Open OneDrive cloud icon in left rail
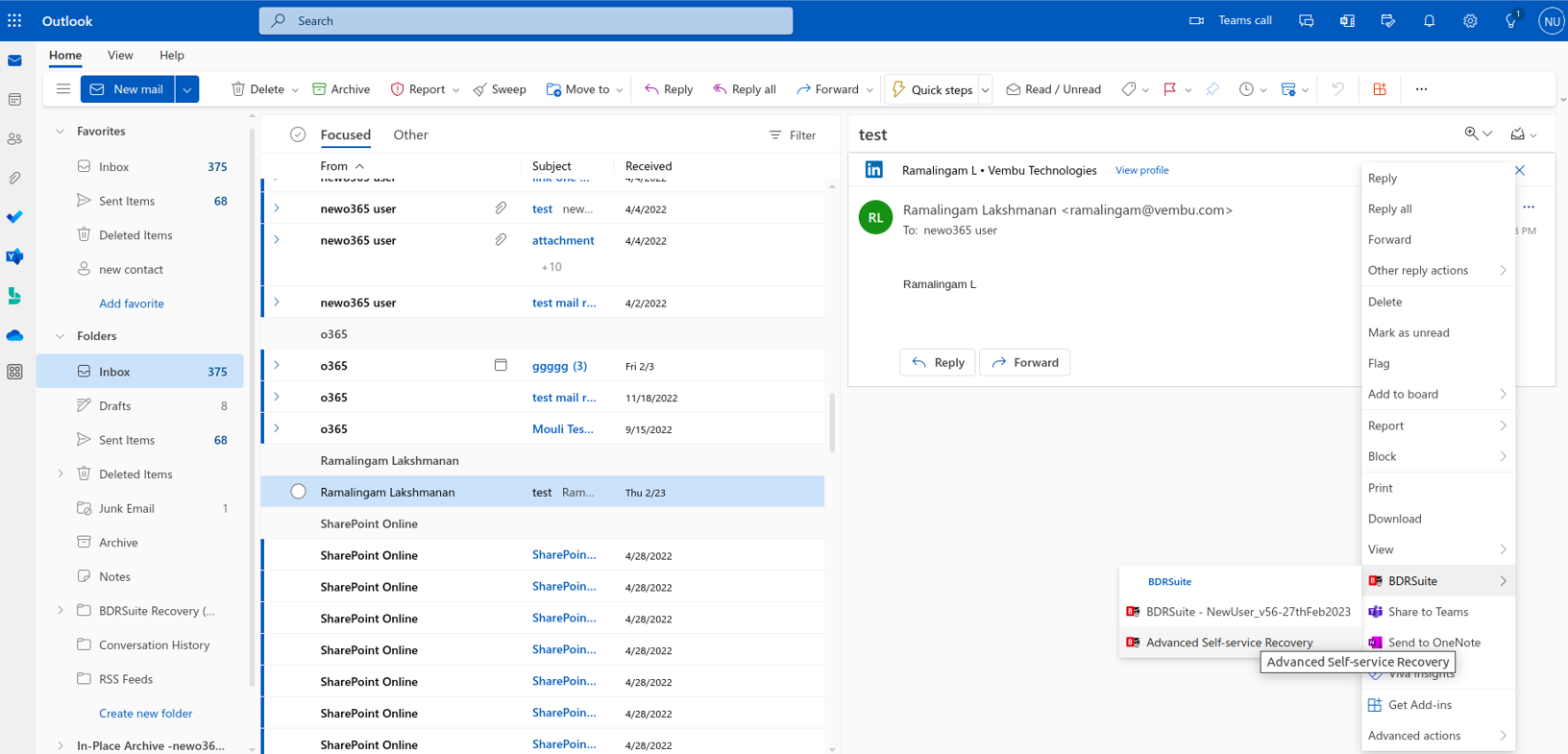The image size is (1568, 754). 14,335
